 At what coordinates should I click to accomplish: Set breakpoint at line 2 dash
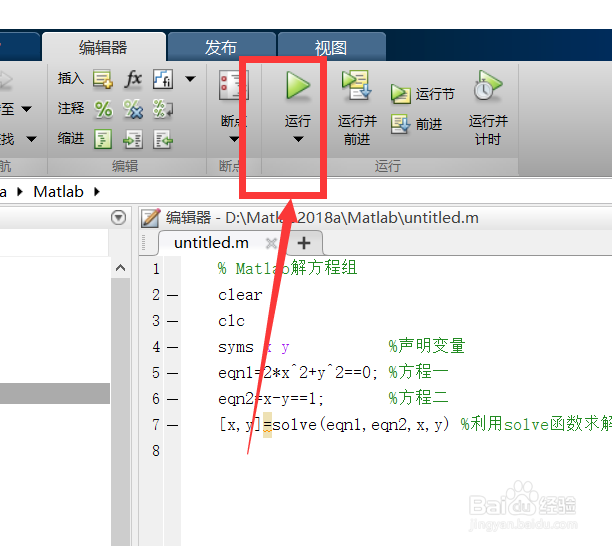click(x=172, y=295)
